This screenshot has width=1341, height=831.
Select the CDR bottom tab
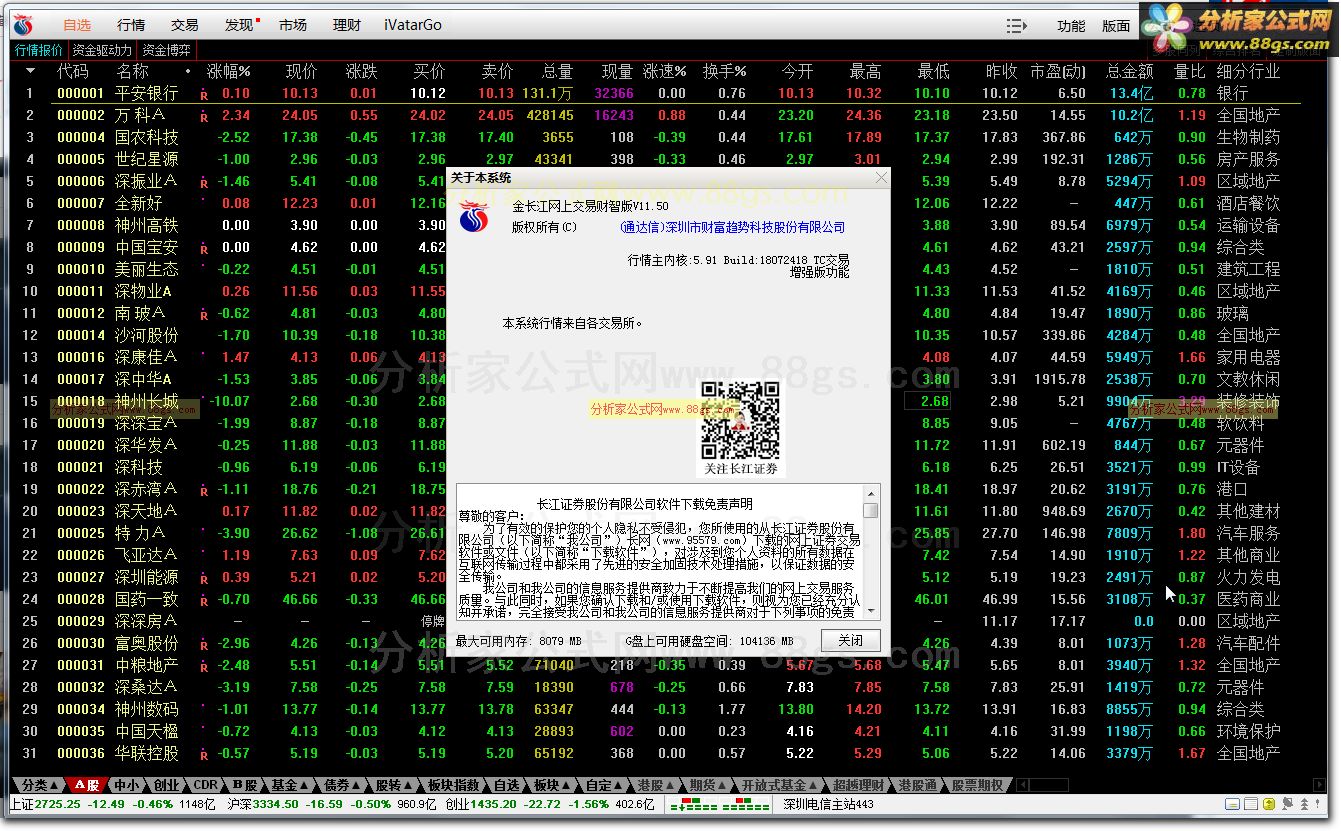(x=205, y=785)
